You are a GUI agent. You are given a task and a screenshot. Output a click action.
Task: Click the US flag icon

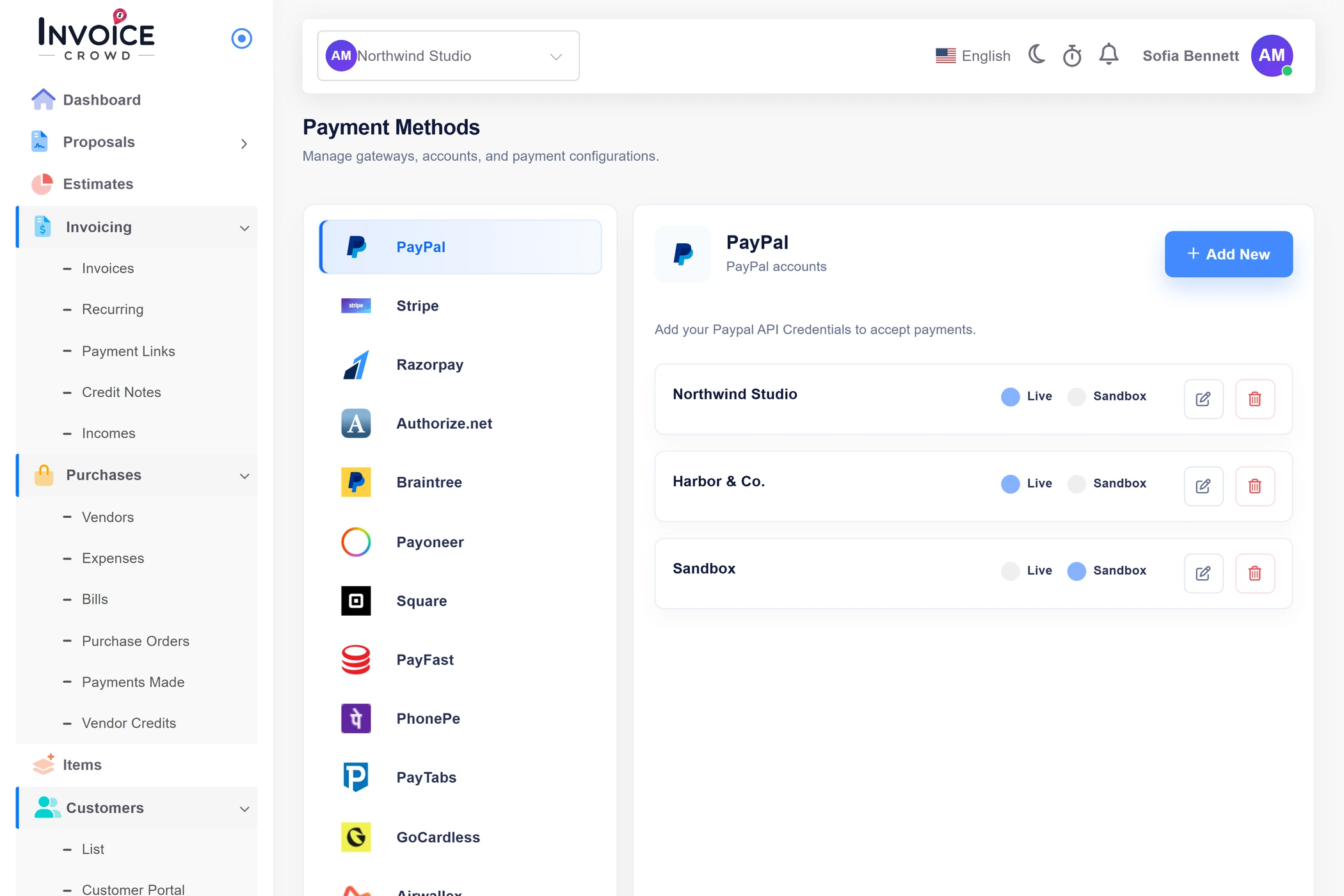point(945,56)
